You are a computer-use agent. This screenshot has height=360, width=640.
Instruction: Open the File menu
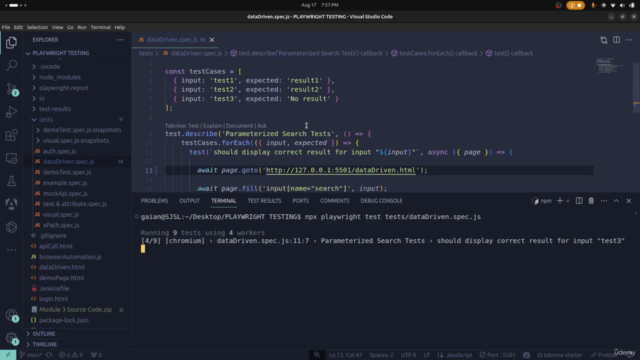click(6, 27)
